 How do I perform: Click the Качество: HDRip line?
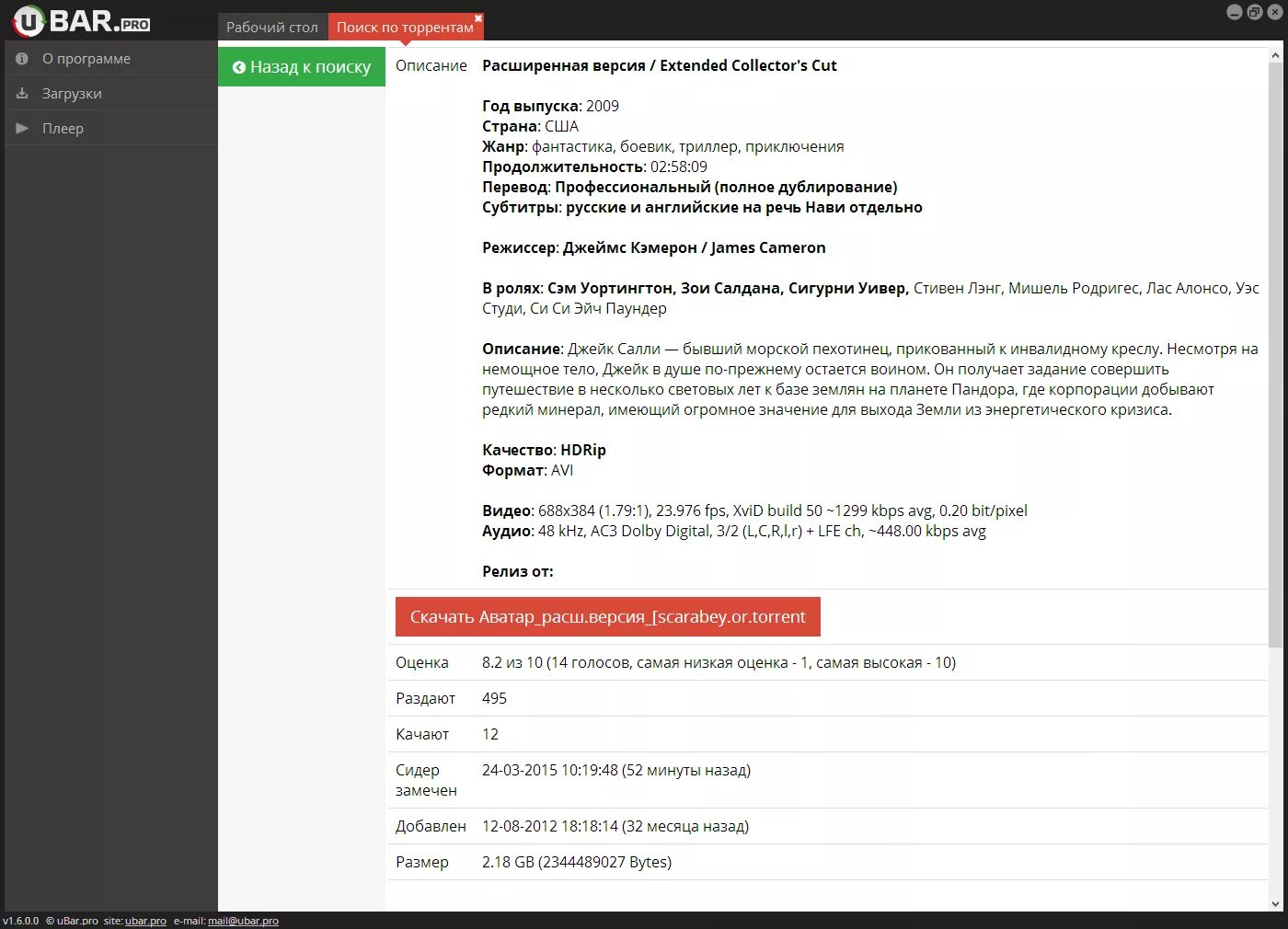[544, 450]
